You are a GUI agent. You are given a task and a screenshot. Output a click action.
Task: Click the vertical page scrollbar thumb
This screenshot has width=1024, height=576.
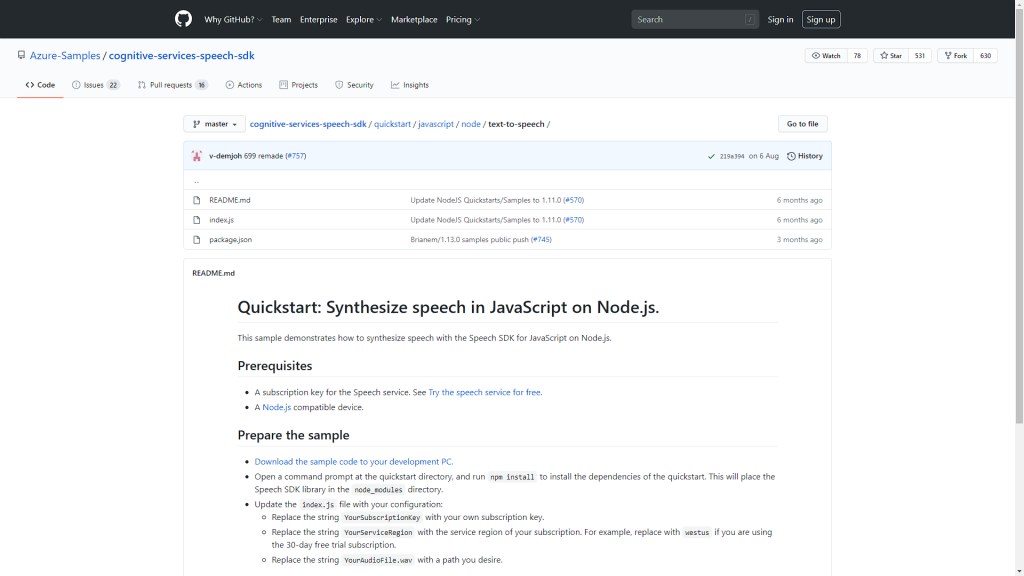pyautogui.click(x=1019, y=214)
